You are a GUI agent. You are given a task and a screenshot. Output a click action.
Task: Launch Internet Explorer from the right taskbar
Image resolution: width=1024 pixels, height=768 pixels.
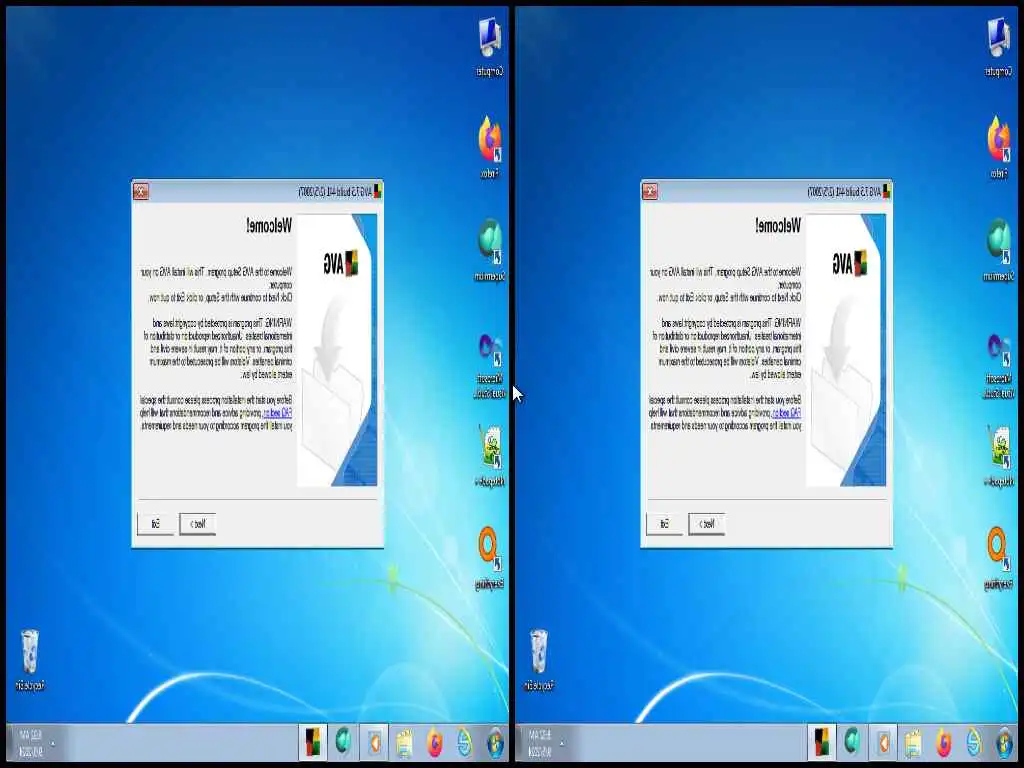[x=973, y=743]
